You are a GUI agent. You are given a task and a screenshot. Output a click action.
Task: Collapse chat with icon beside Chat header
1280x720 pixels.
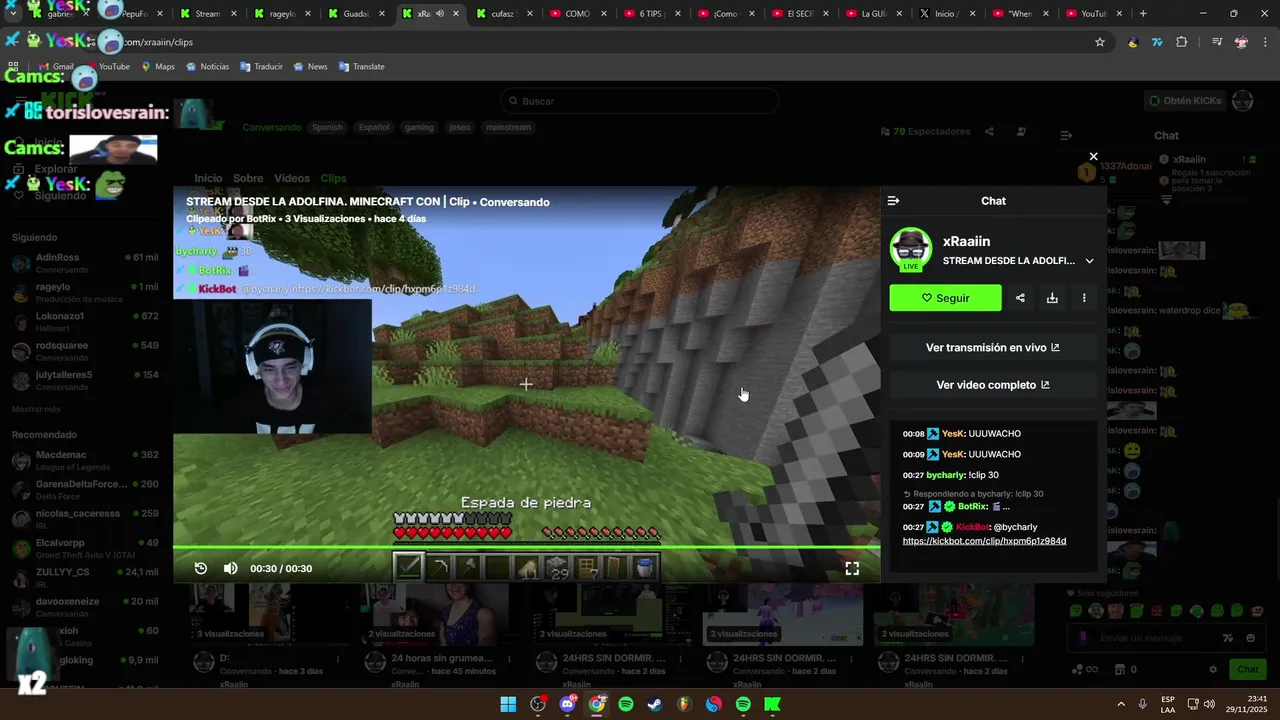(893, 201)
